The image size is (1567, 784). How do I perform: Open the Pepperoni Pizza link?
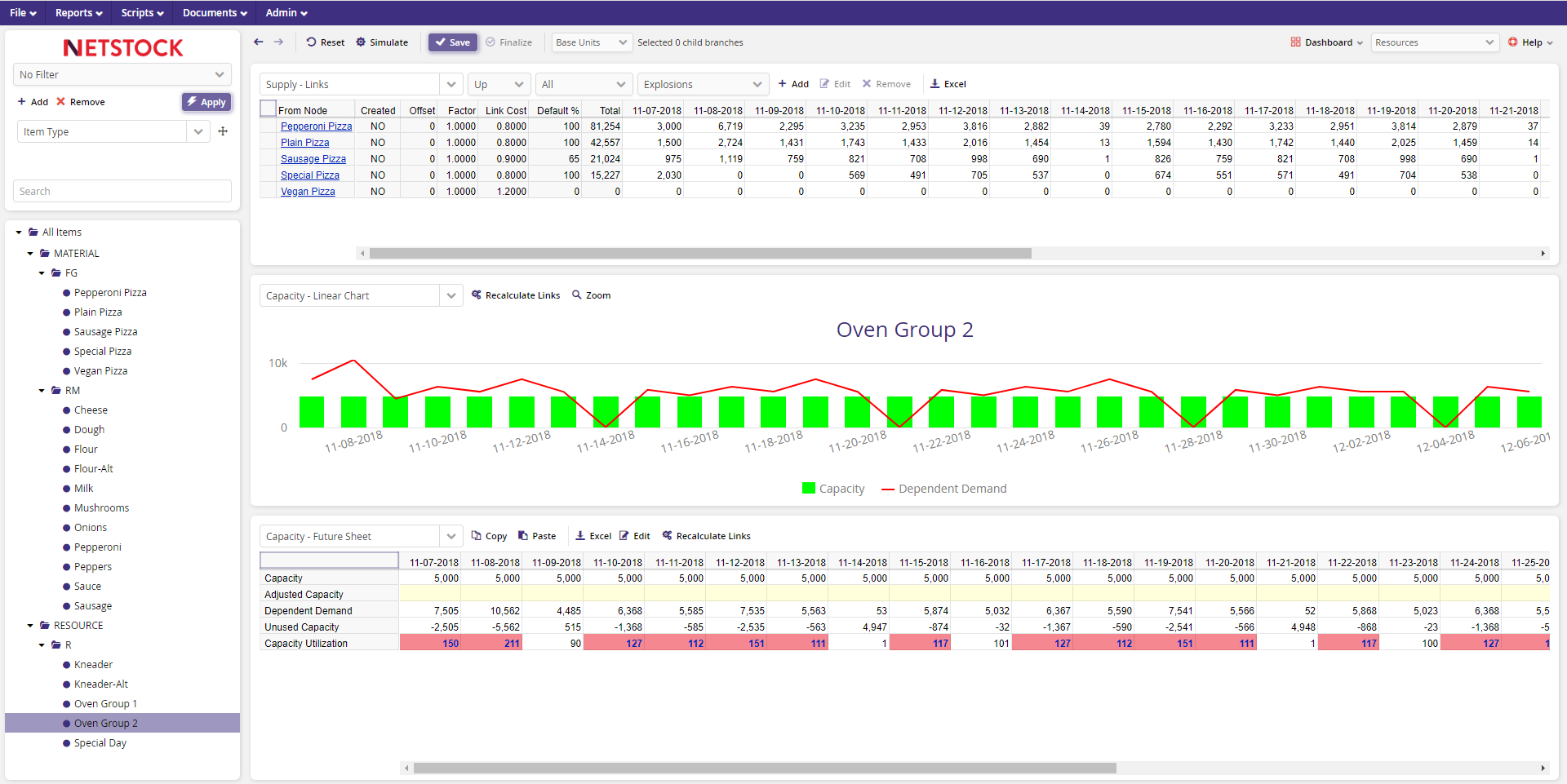point(316,126)
